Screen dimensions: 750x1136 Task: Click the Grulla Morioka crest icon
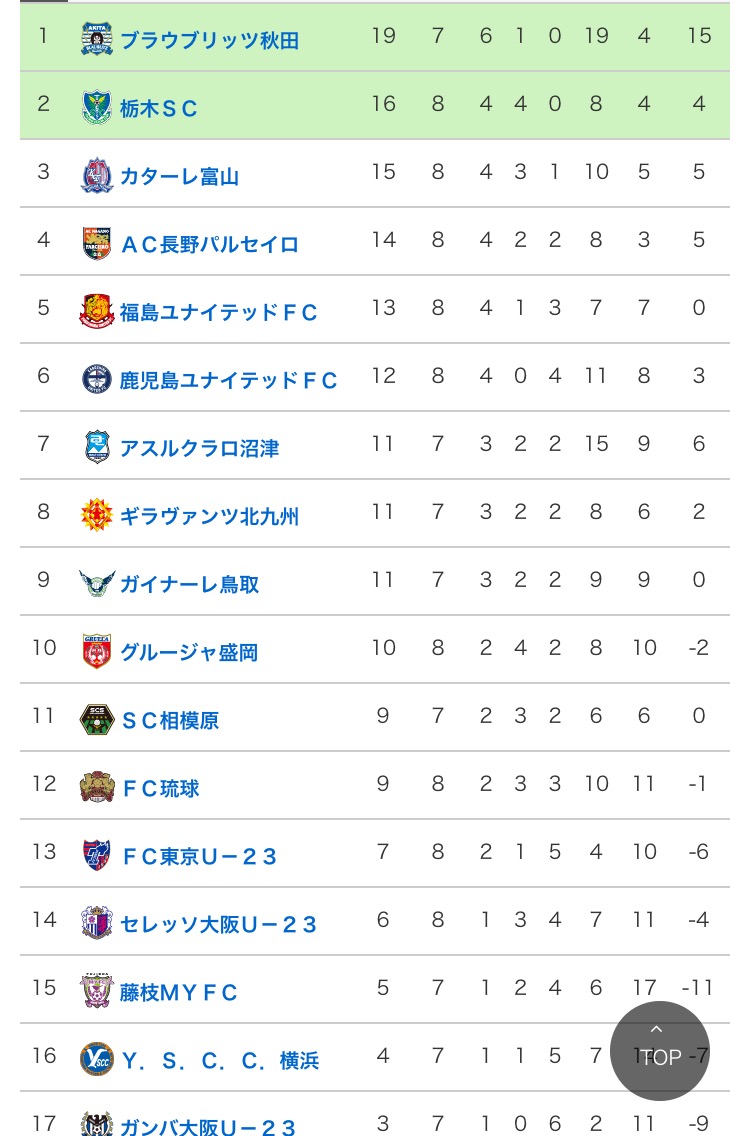[97, 651]
